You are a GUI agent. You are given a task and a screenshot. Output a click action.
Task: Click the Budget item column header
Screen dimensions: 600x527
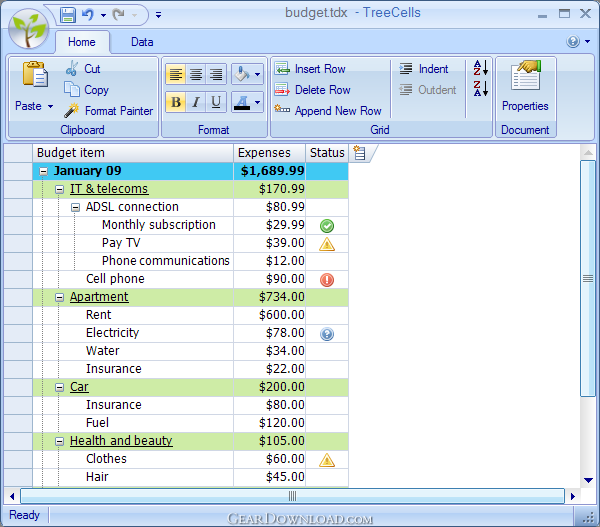133,153
